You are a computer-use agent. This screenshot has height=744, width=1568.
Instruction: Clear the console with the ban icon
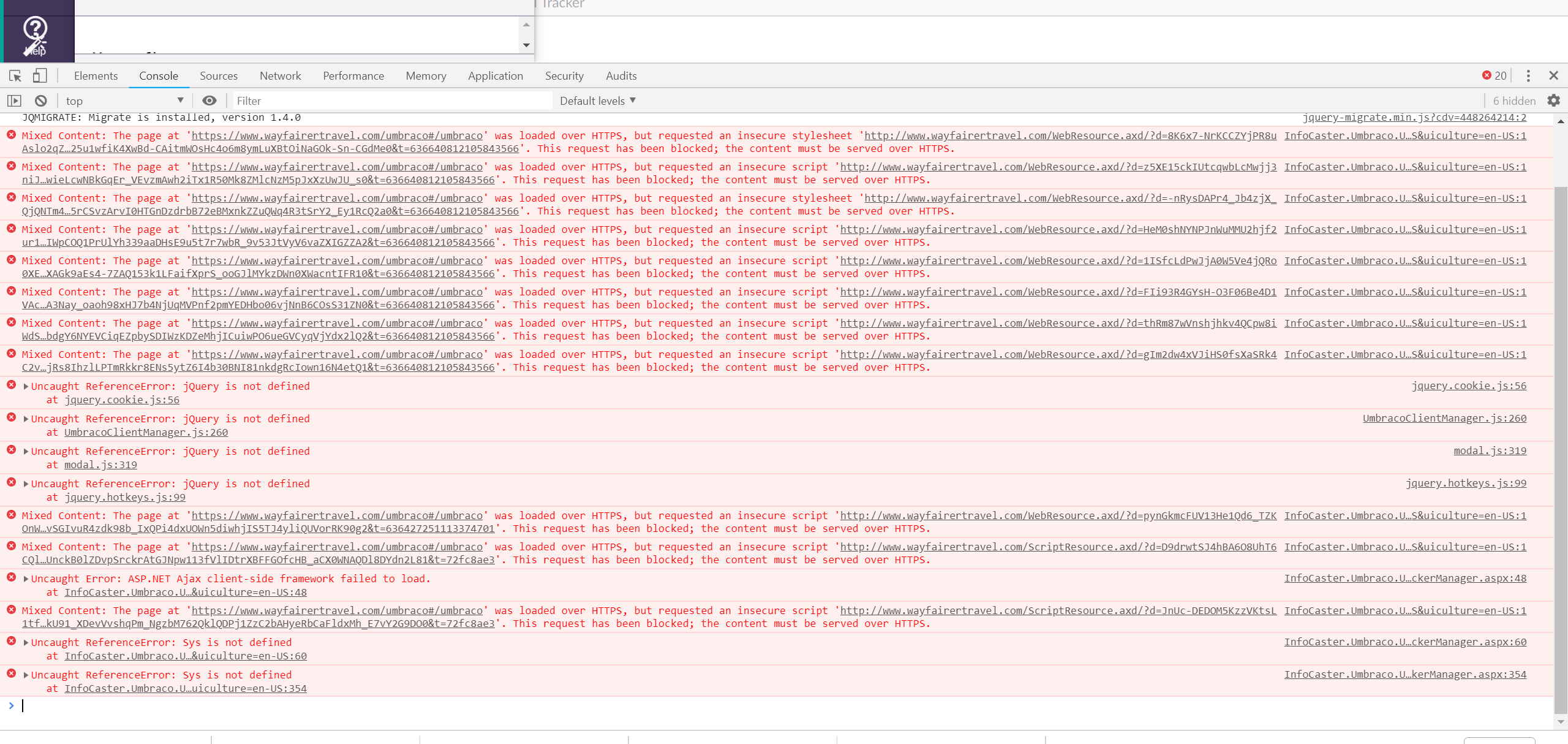pos(40,101)
